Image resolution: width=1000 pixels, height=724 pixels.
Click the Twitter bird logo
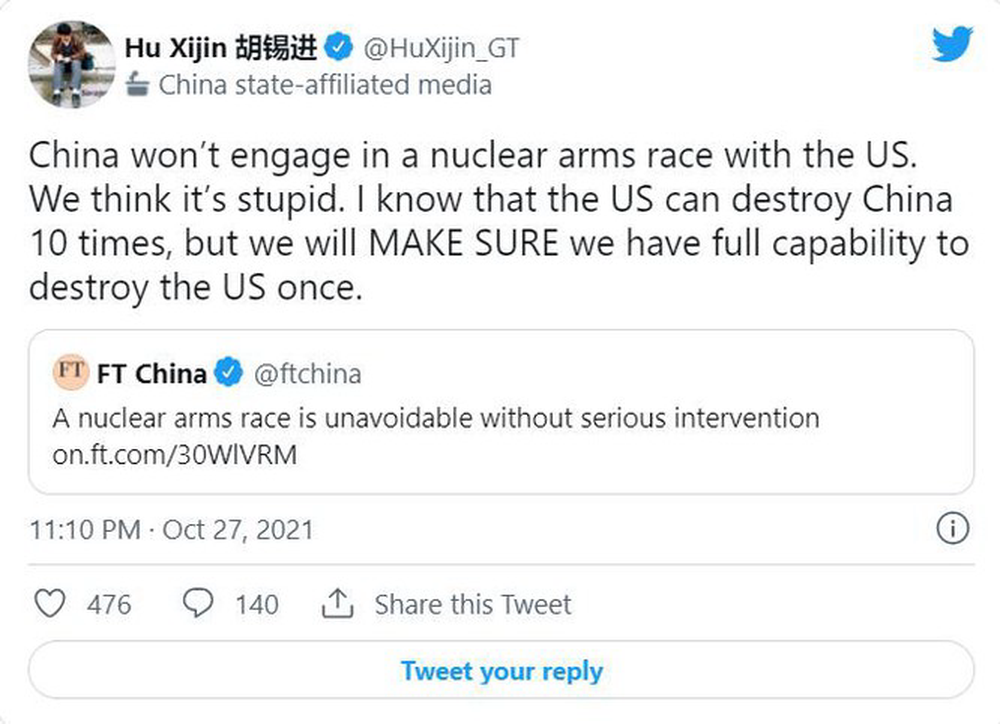click(x=952, y=44)
